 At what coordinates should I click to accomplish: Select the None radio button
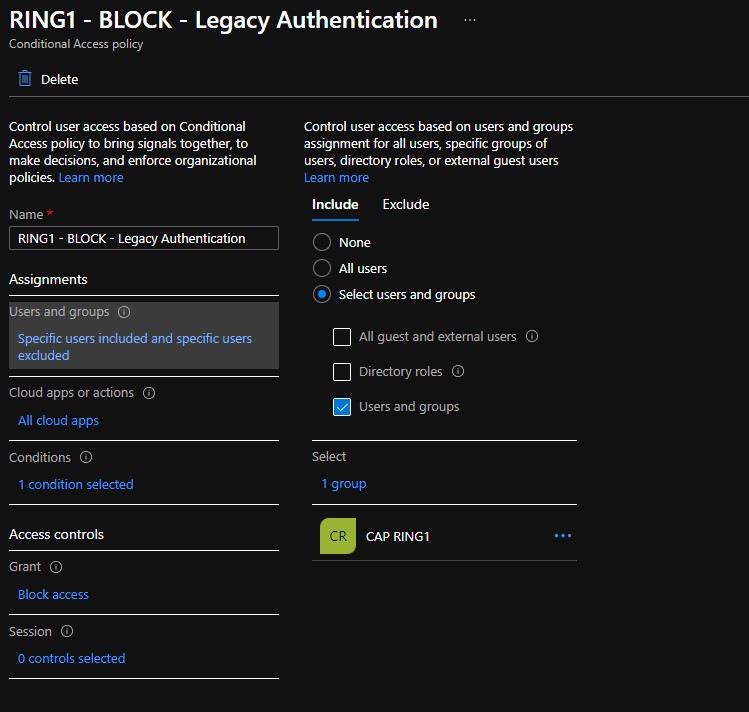click(x=322, y=242)
